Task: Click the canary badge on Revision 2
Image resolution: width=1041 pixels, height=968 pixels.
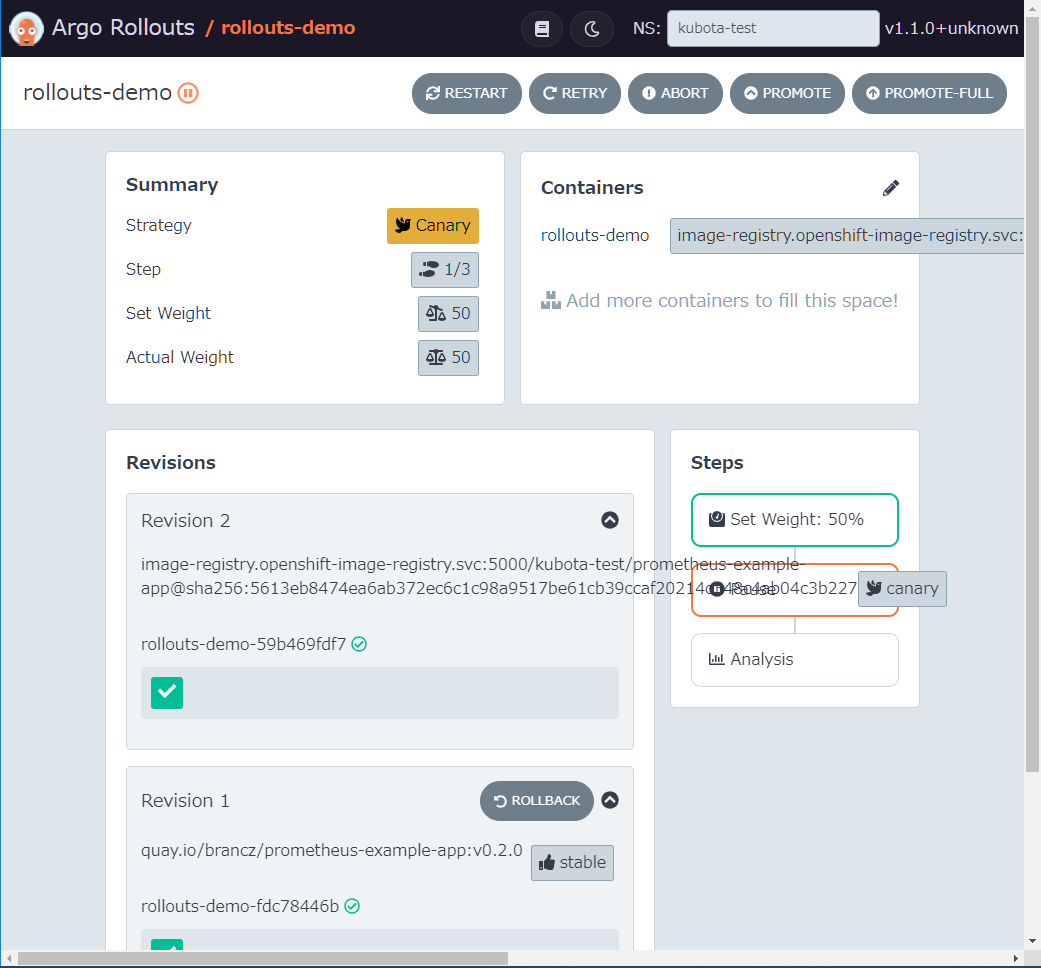Action: point(902,589)
